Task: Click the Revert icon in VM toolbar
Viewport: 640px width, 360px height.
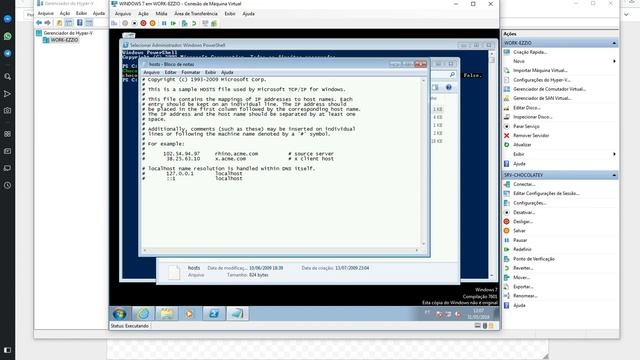Action: coord(194,23)
